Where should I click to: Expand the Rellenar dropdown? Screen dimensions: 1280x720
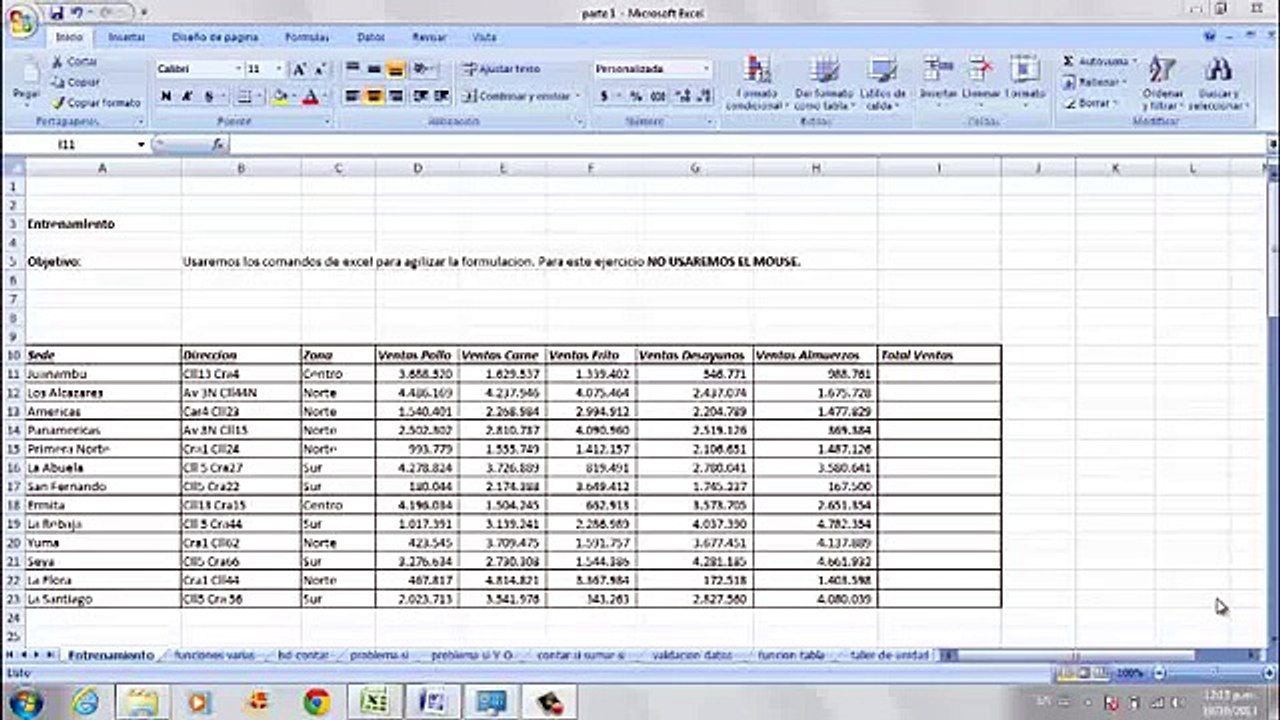(1123, 82)
